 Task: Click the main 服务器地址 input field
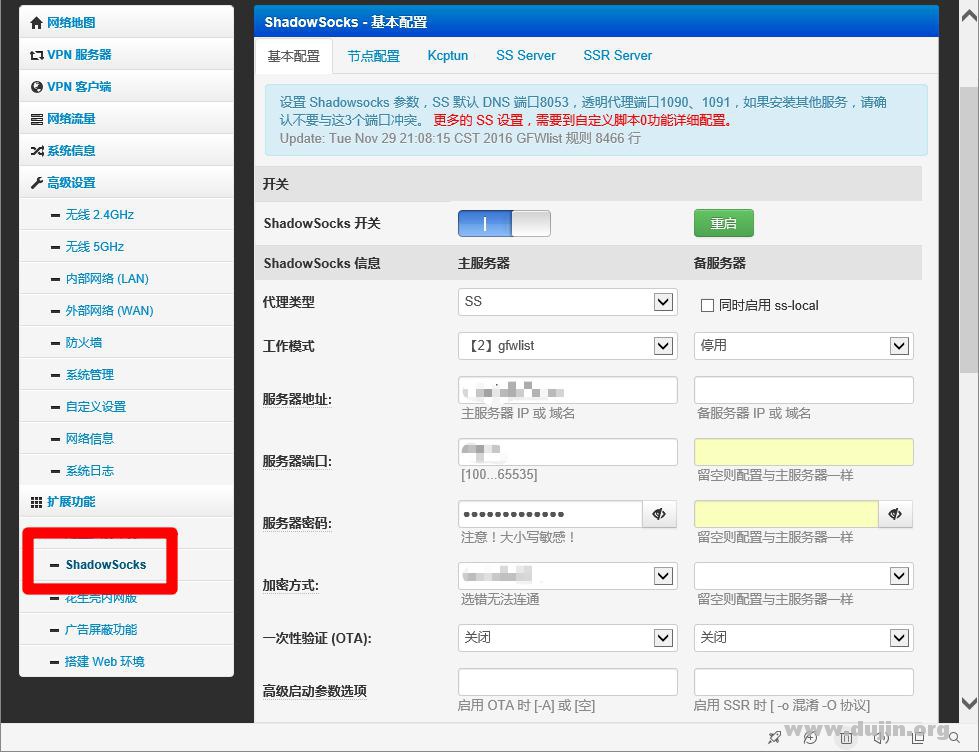tap(568, 390)
